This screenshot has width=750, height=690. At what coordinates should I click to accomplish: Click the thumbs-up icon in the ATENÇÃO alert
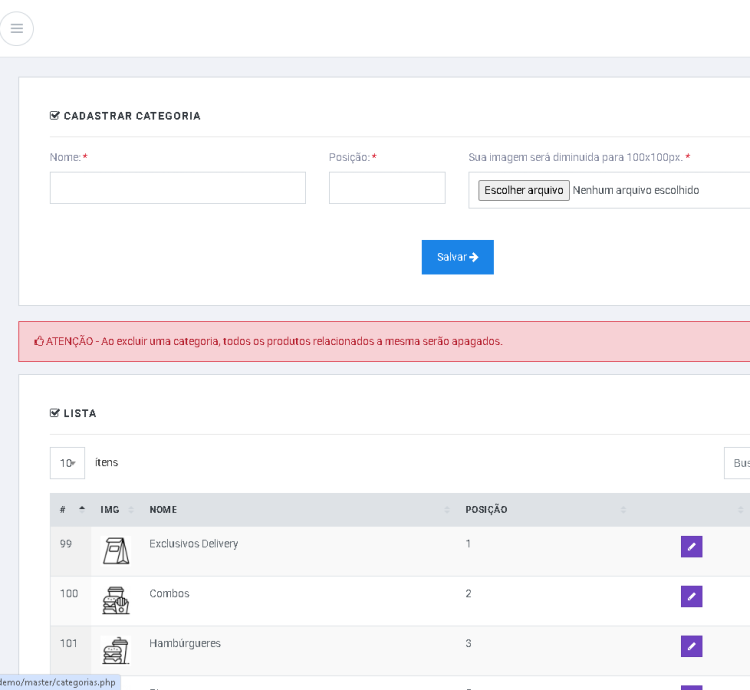tap(39, 341)
